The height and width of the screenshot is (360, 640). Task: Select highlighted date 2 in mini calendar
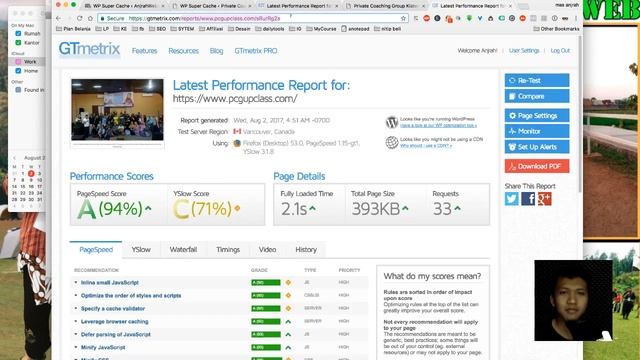(31, 173)
